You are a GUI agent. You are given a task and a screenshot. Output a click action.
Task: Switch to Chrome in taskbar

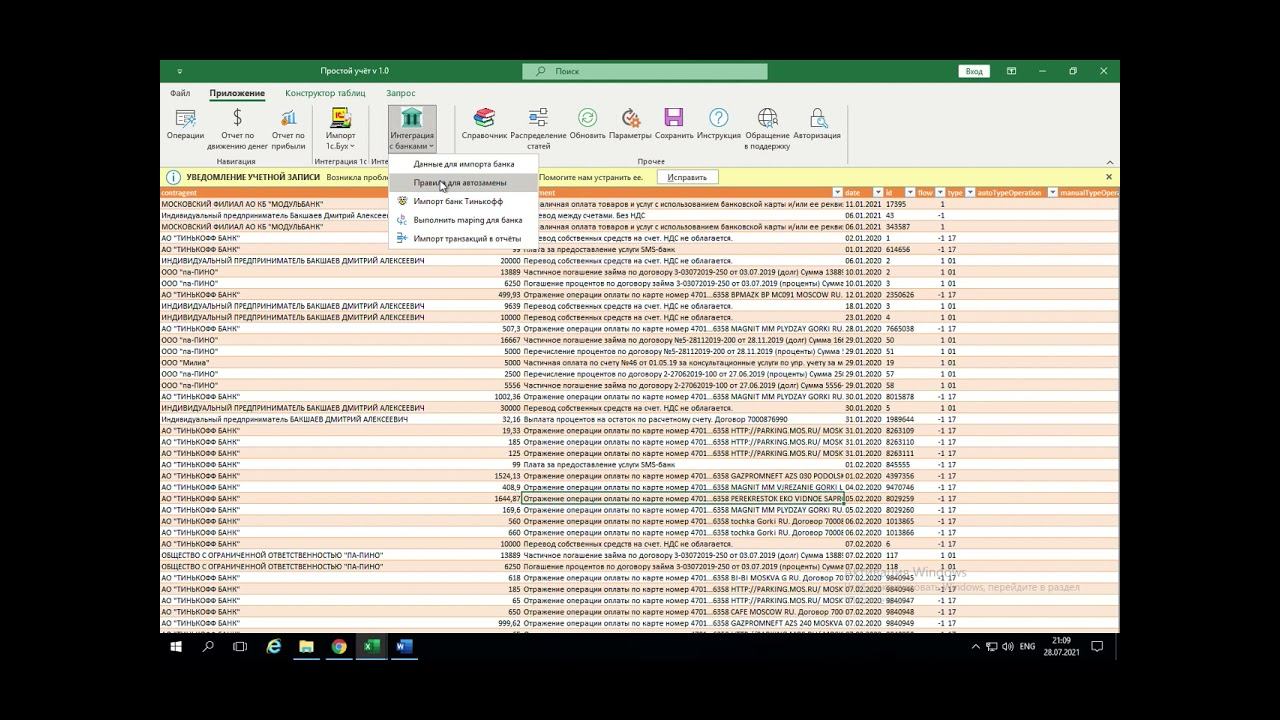tap(339, 647)
